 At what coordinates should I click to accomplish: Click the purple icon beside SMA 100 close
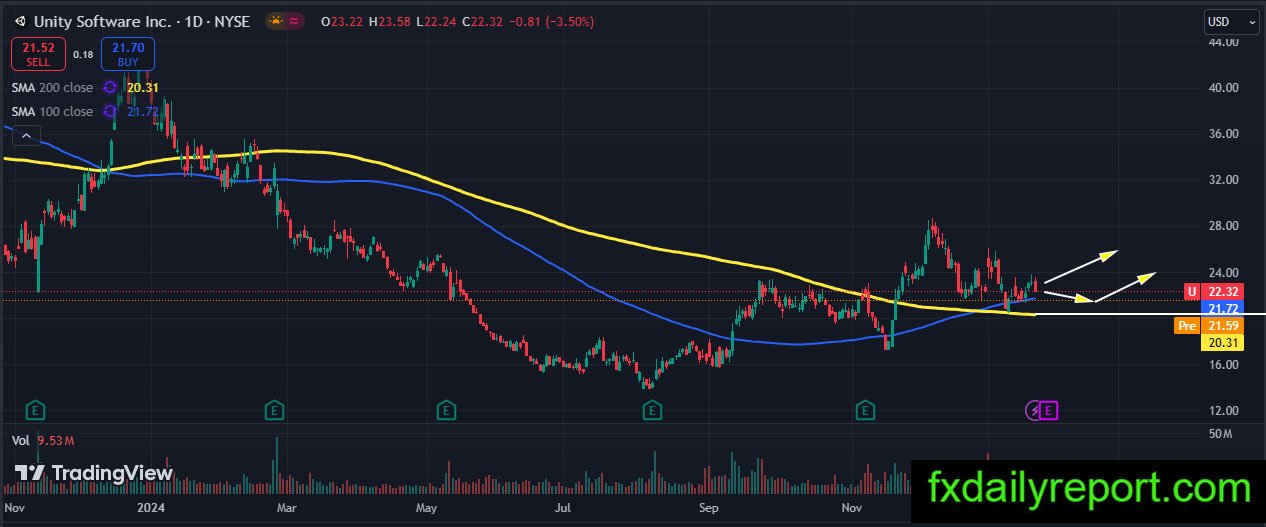[111, 111]
